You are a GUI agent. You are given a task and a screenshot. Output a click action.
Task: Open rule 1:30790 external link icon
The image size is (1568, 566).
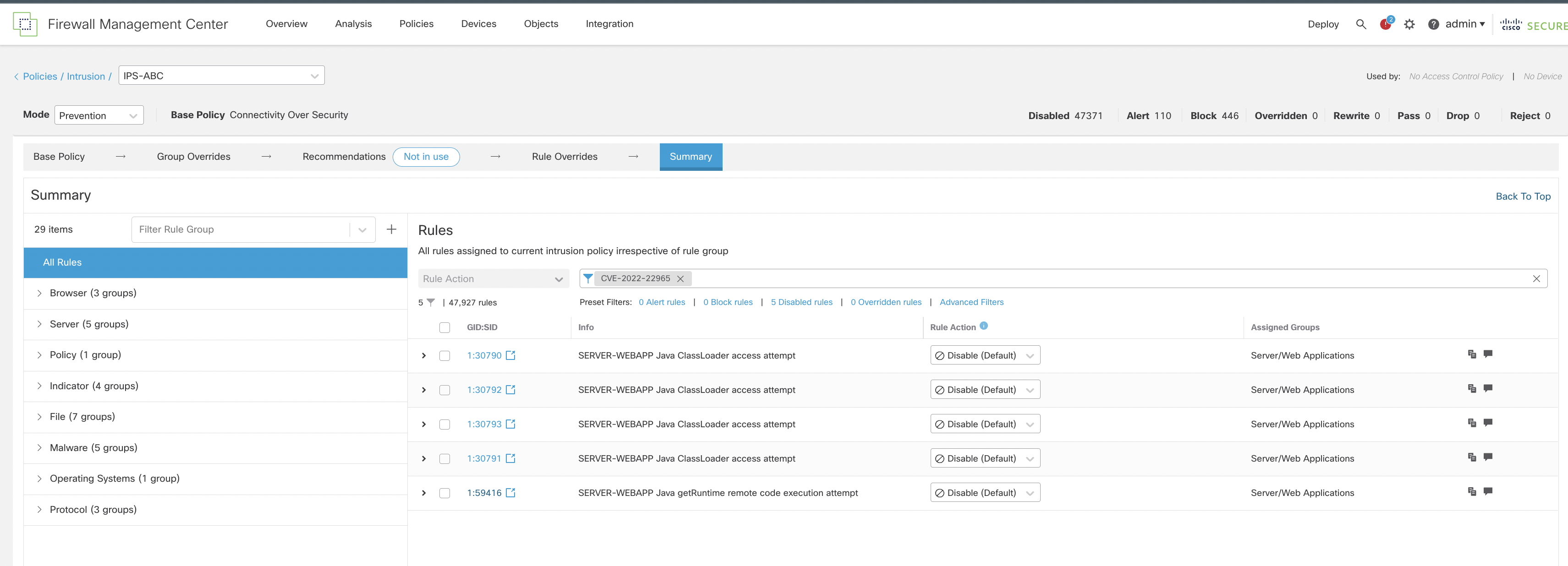pyautogui.click(x=511, y=355)
